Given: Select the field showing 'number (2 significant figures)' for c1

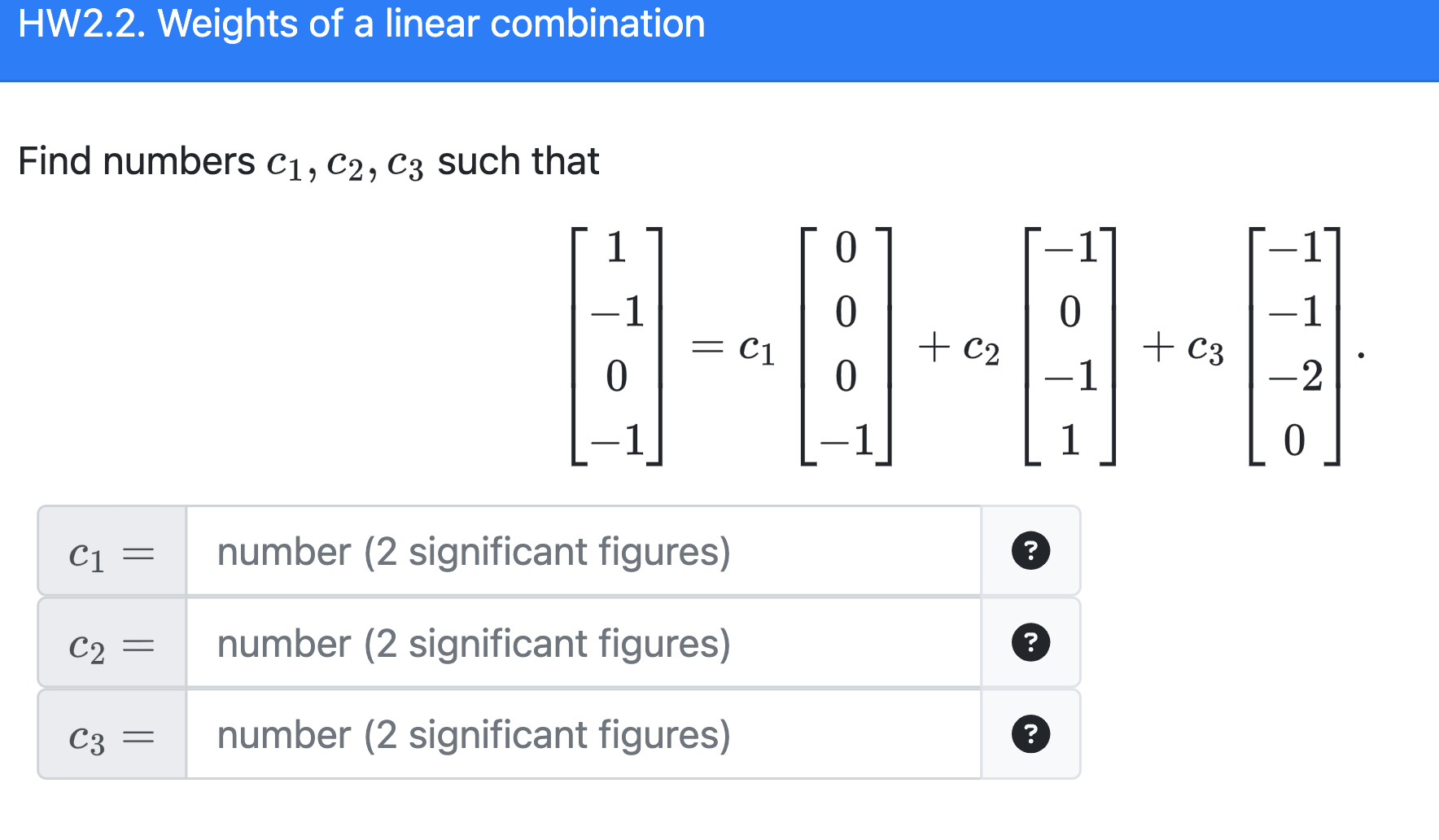Looking at the screenshot, I should pyautogui.click(x=570, y=552).
